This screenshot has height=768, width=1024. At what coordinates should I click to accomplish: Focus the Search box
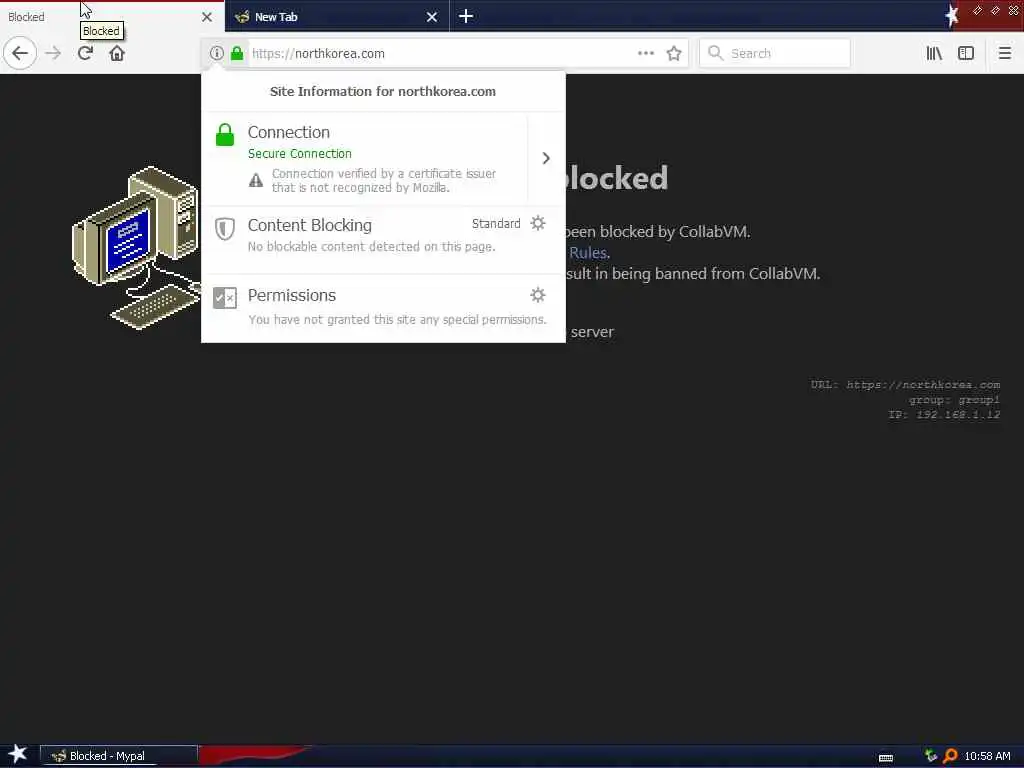point(775,53)
